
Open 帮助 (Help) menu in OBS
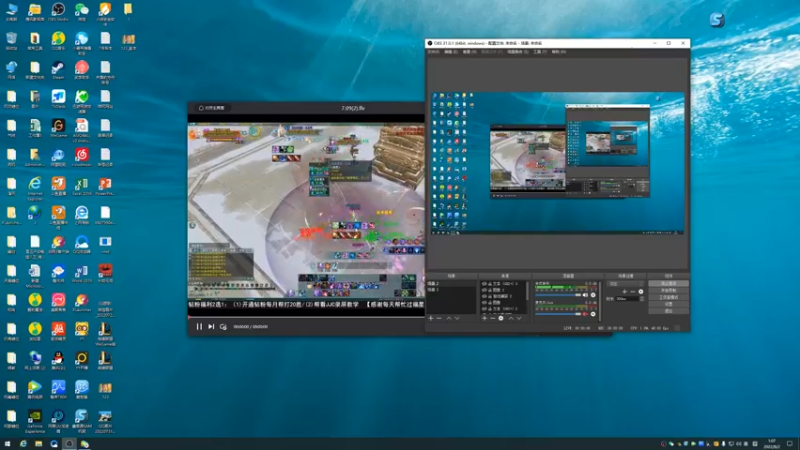coord(559,52)
